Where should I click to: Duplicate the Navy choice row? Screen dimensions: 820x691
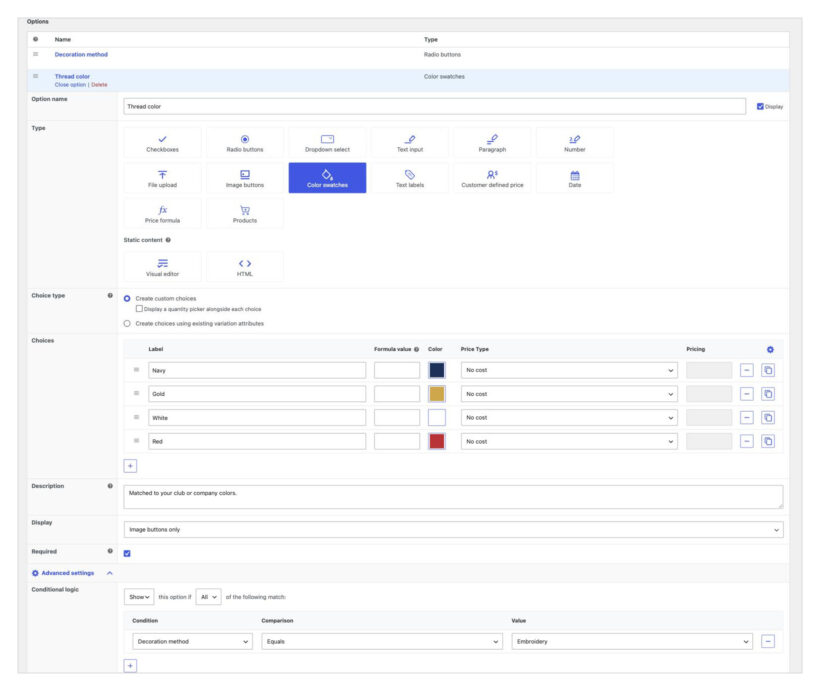768,370
